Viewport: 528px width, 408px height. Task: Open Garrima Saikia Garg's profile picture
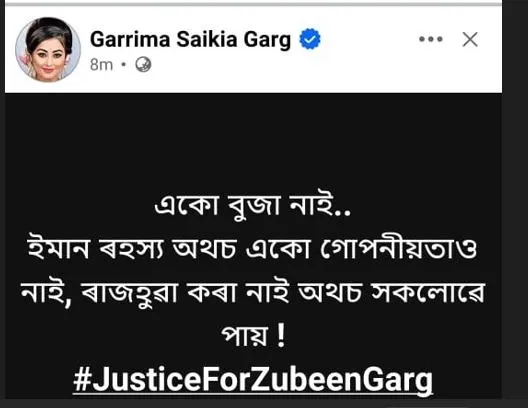tap(48, 49)
